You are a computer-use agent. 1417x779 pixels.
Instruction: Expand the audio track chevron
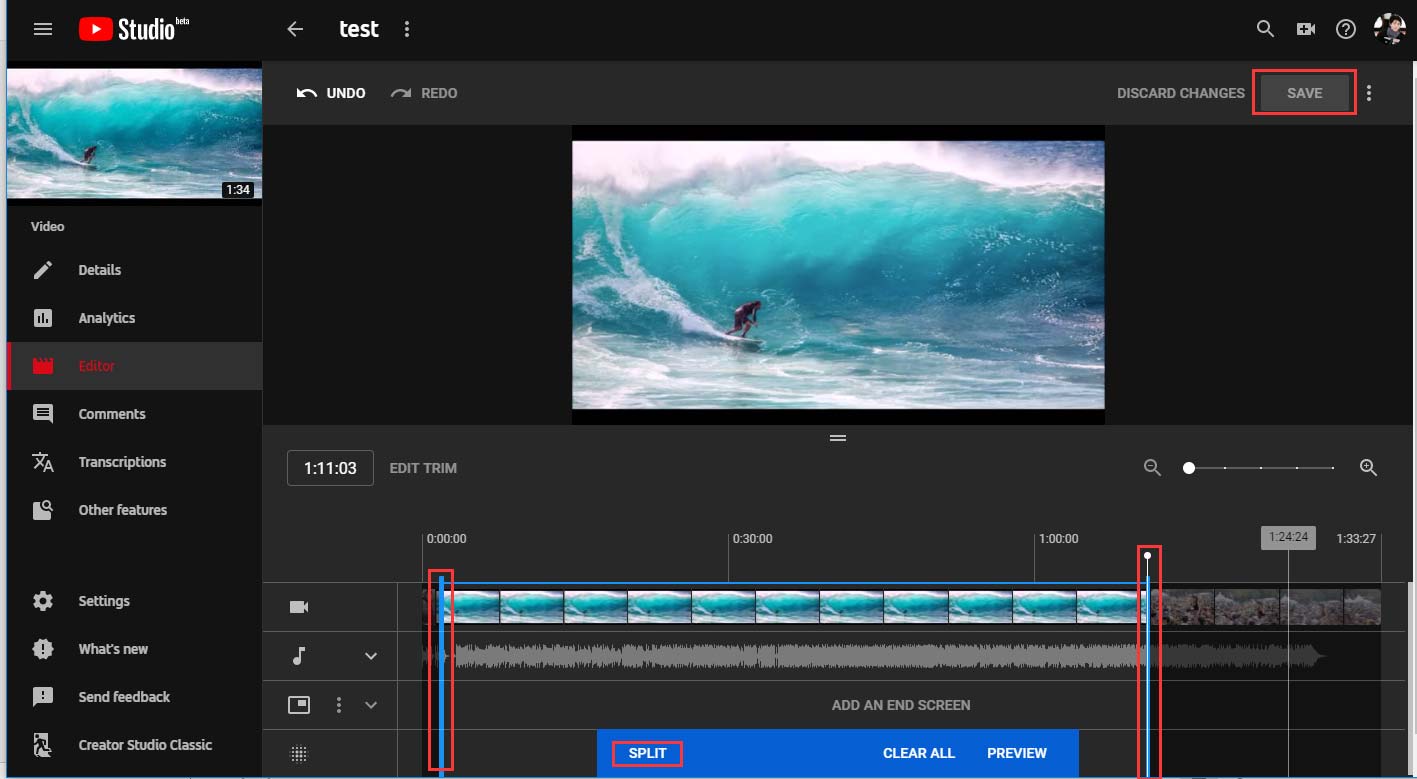(370, 655)
